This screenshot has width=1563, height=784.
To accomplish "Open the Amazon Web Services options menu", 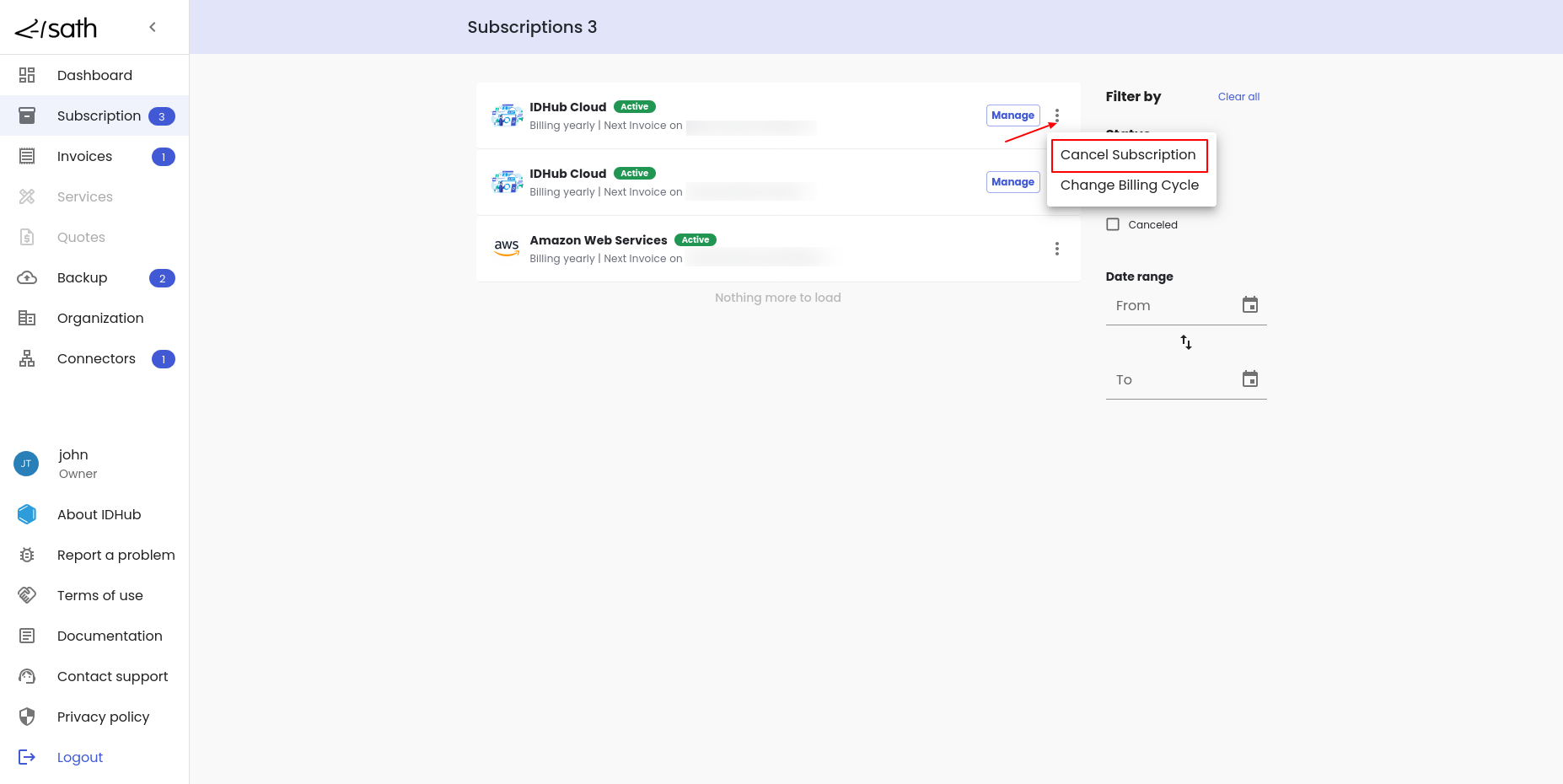I will (1056, 249).
